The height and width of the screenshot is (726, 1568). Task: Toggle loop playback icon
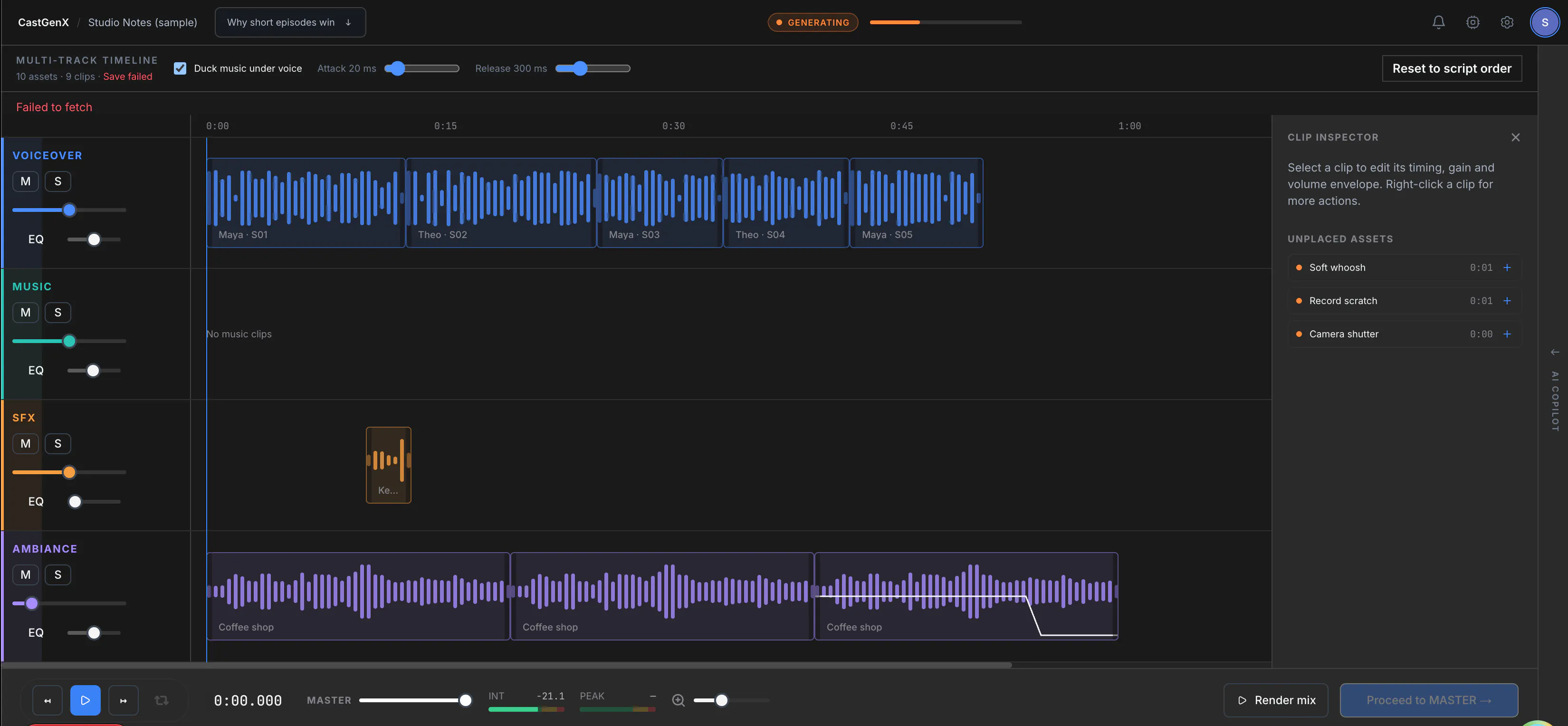tap(161, 700)
